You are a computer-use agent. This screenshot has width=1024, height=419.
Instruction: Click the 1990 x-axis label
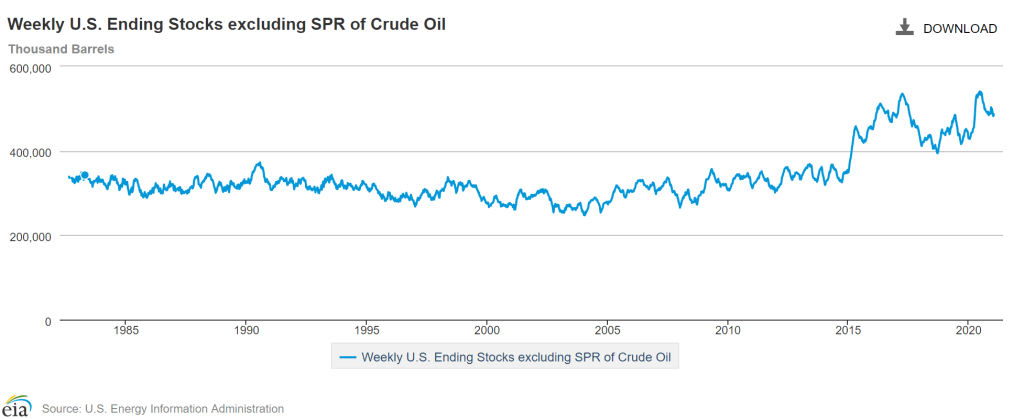click(x=246, y=329)
